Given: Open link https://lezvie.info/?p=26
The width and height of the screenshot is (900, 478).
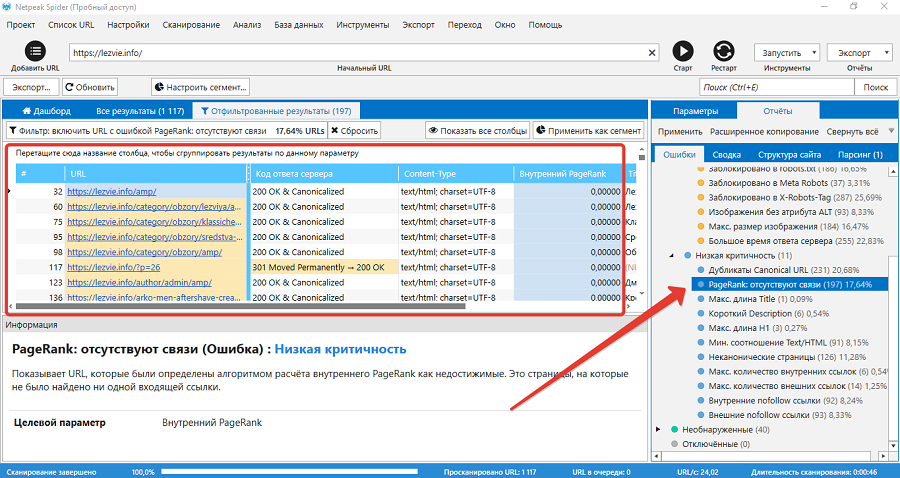Looking at the screenshot, I should coord(114,267).
